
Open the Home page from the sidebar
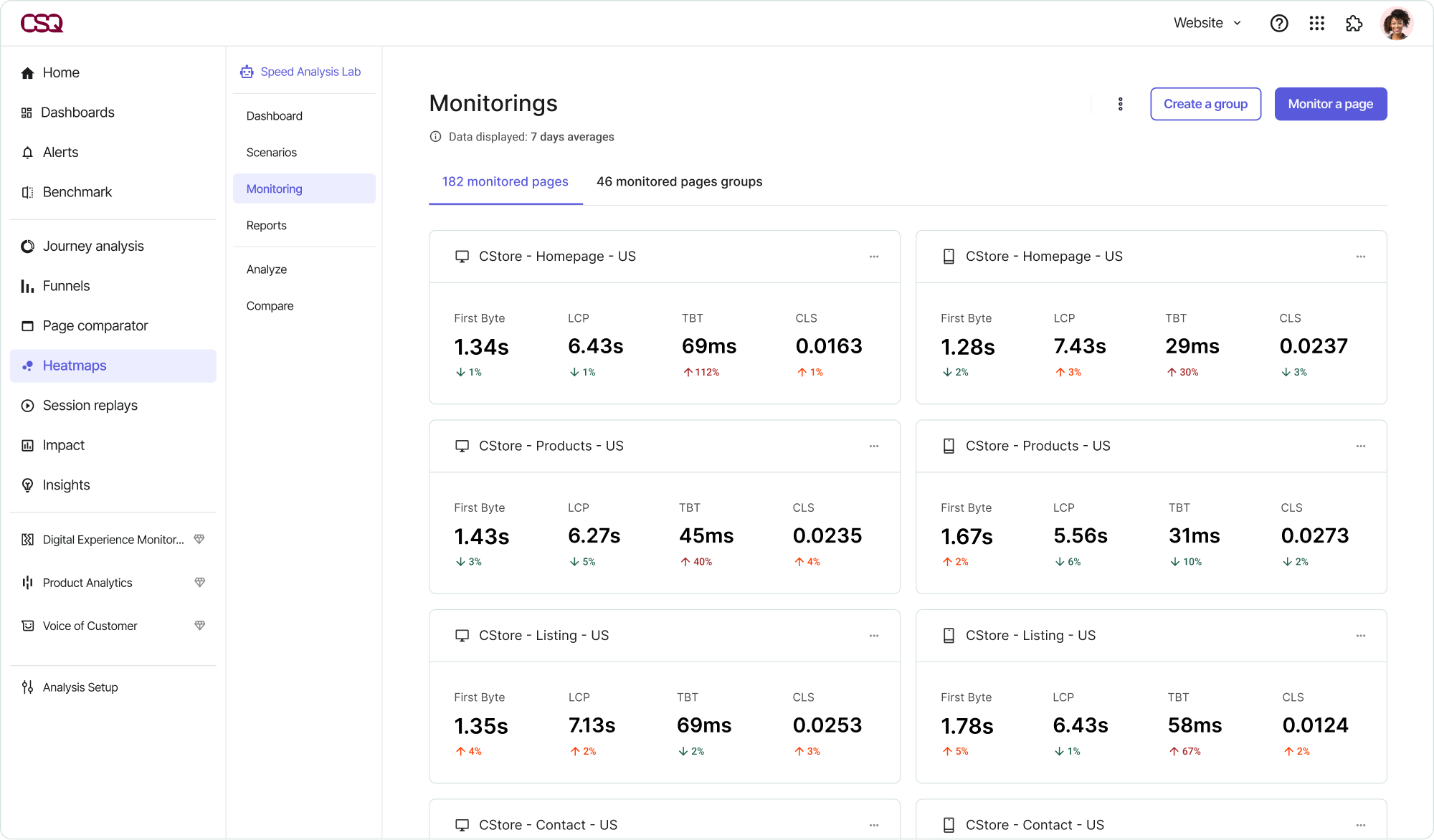tap(61, 72)
